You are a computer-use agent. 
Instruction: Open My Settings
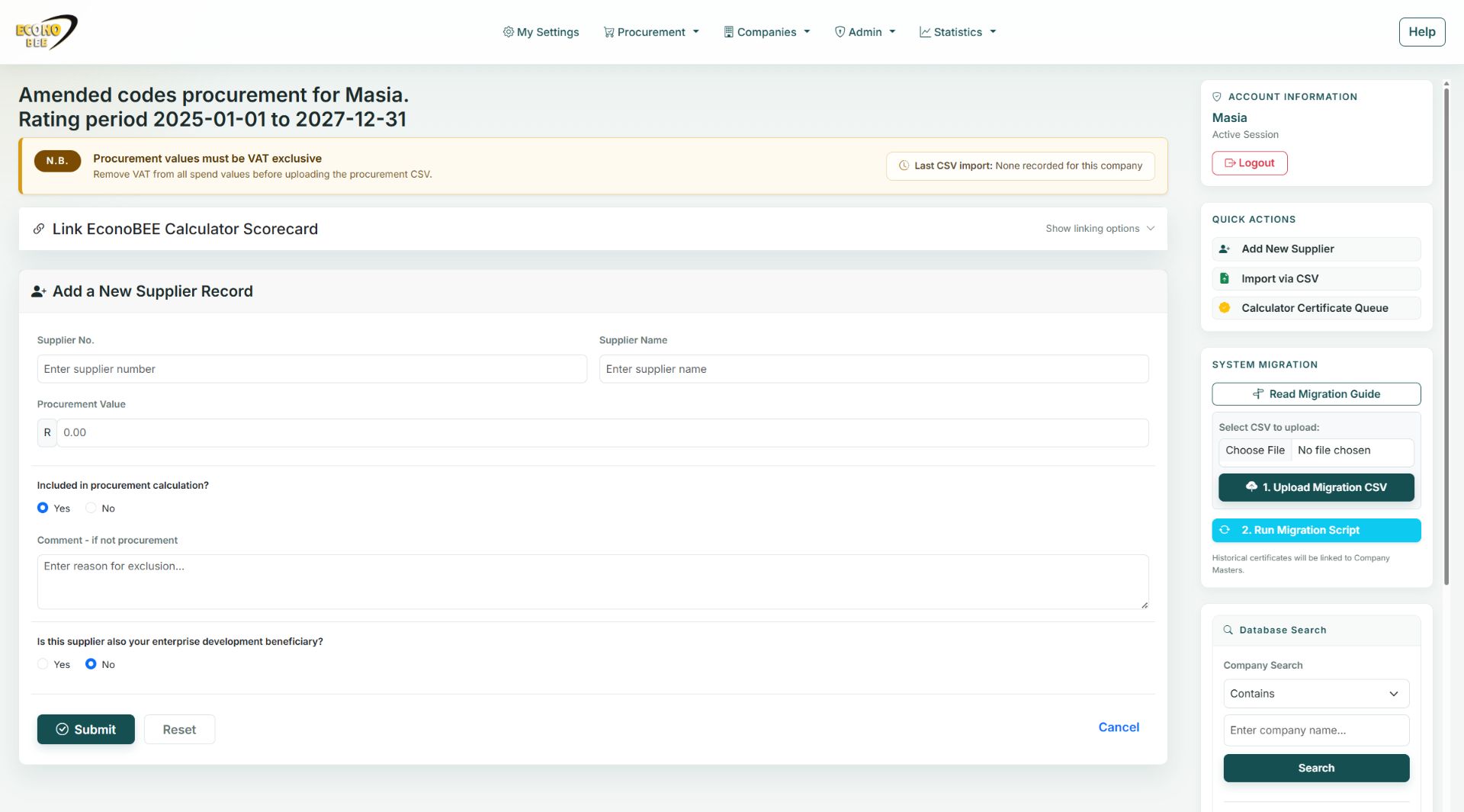541,32
